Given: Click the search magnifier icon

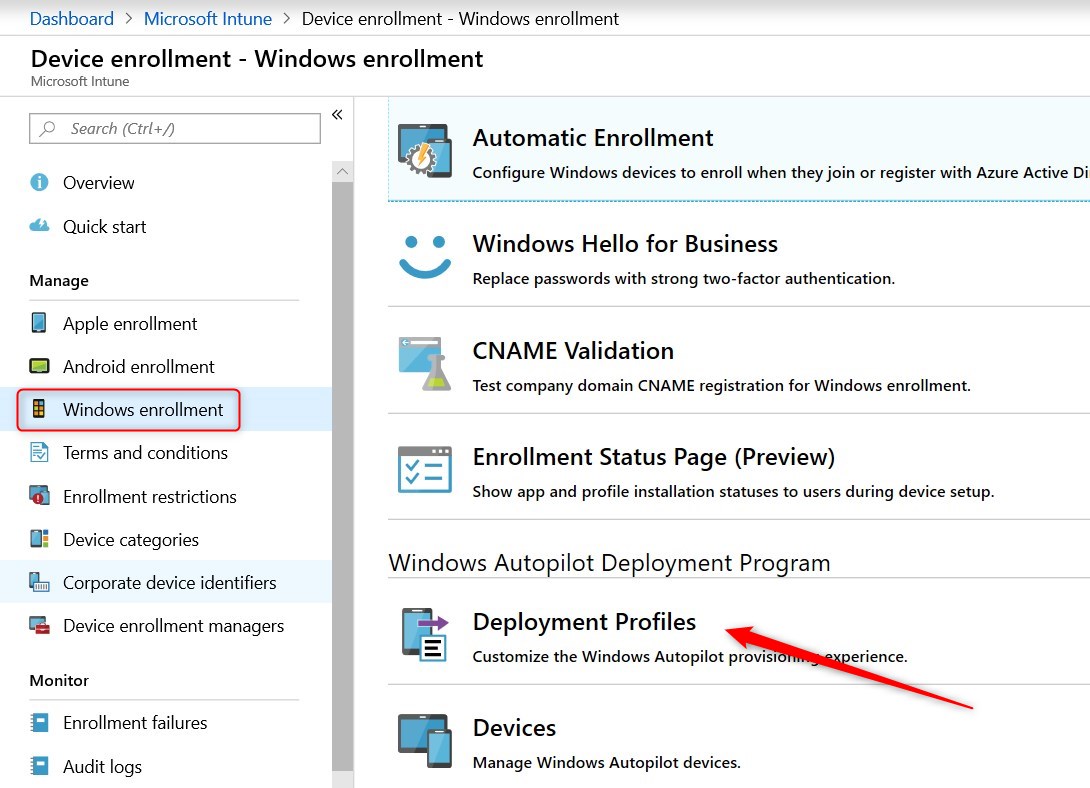Looking at the screenshot, I should click(47, 129).
